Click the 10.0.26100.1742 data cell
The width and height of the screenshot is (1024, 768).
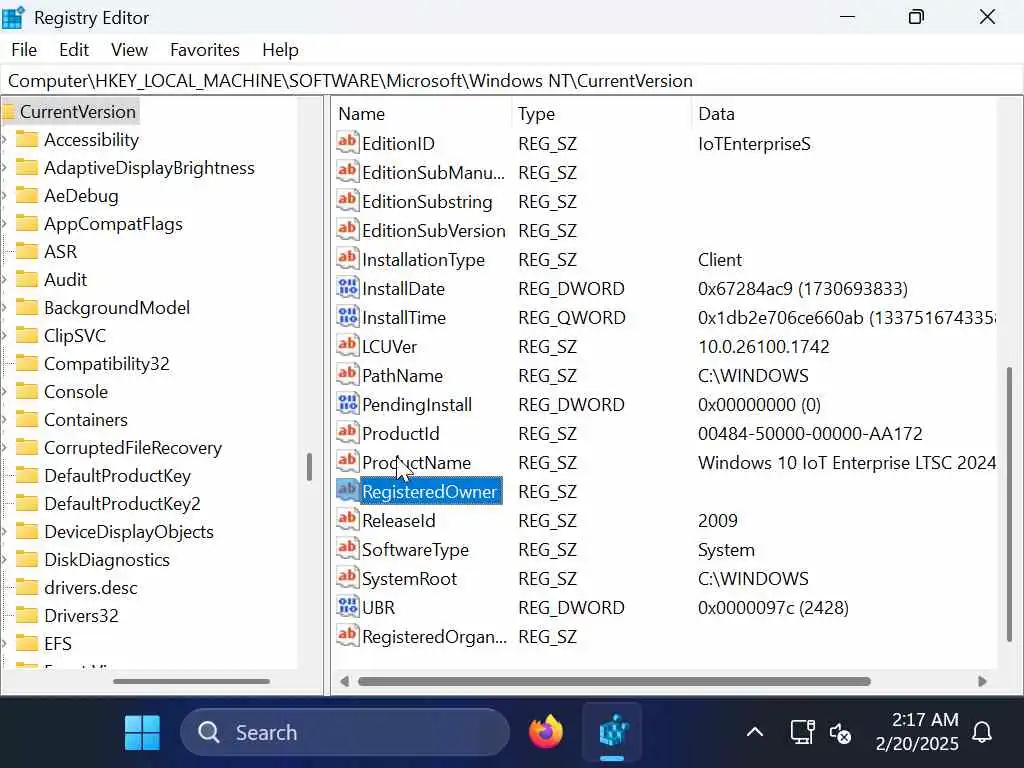pyautogui.click(x=763, y=346)
